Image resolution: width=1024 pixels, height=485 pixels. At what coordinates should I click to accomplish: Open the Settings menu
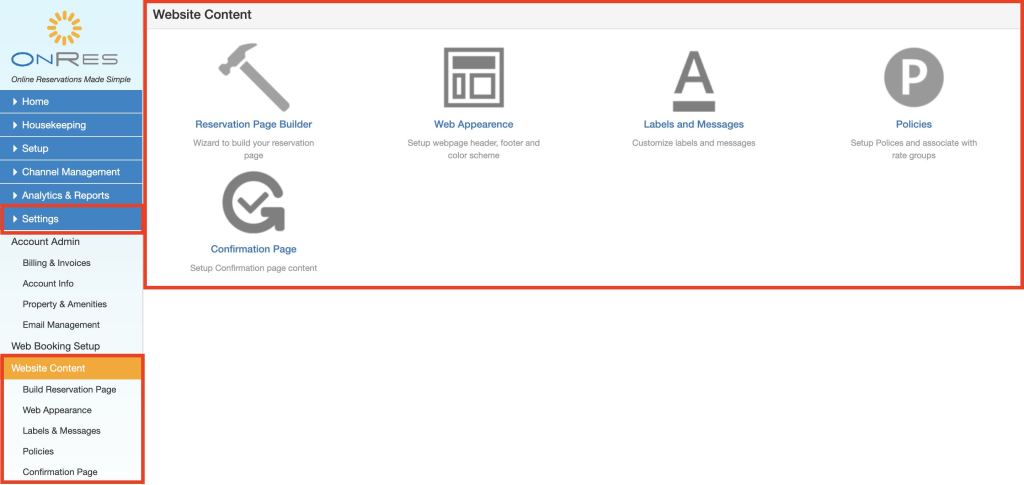71,219
